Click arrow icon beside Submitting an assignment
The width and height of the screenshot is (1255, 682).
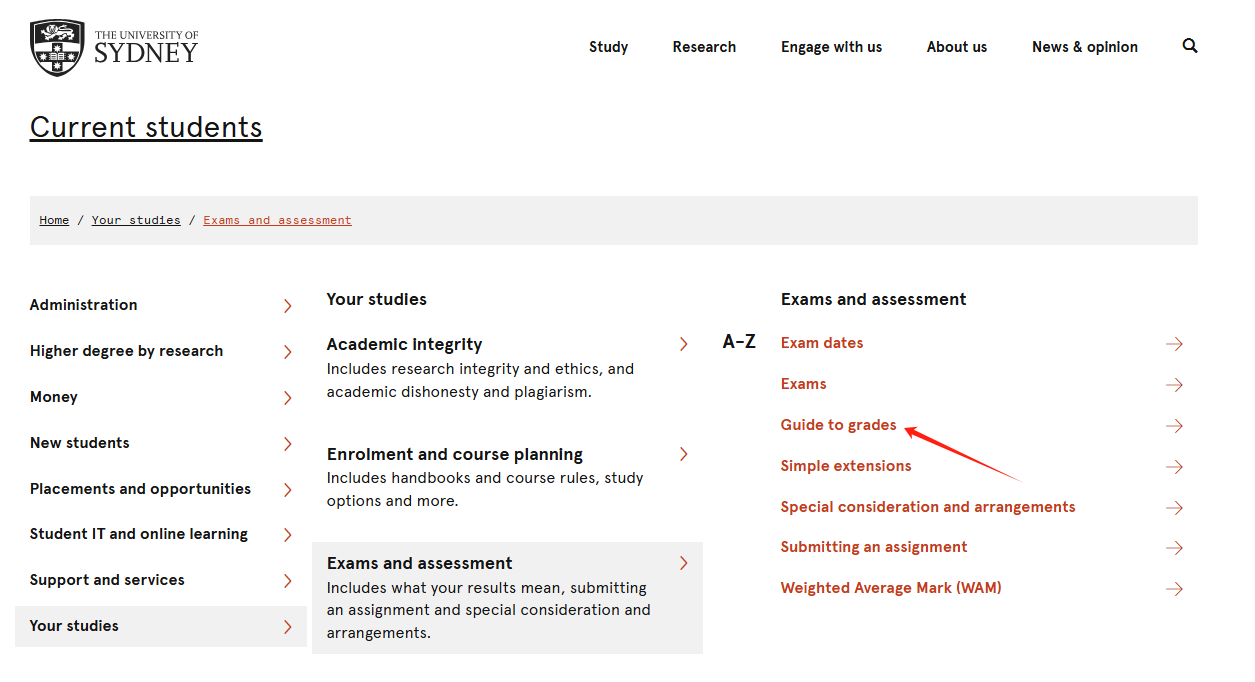1174,548
